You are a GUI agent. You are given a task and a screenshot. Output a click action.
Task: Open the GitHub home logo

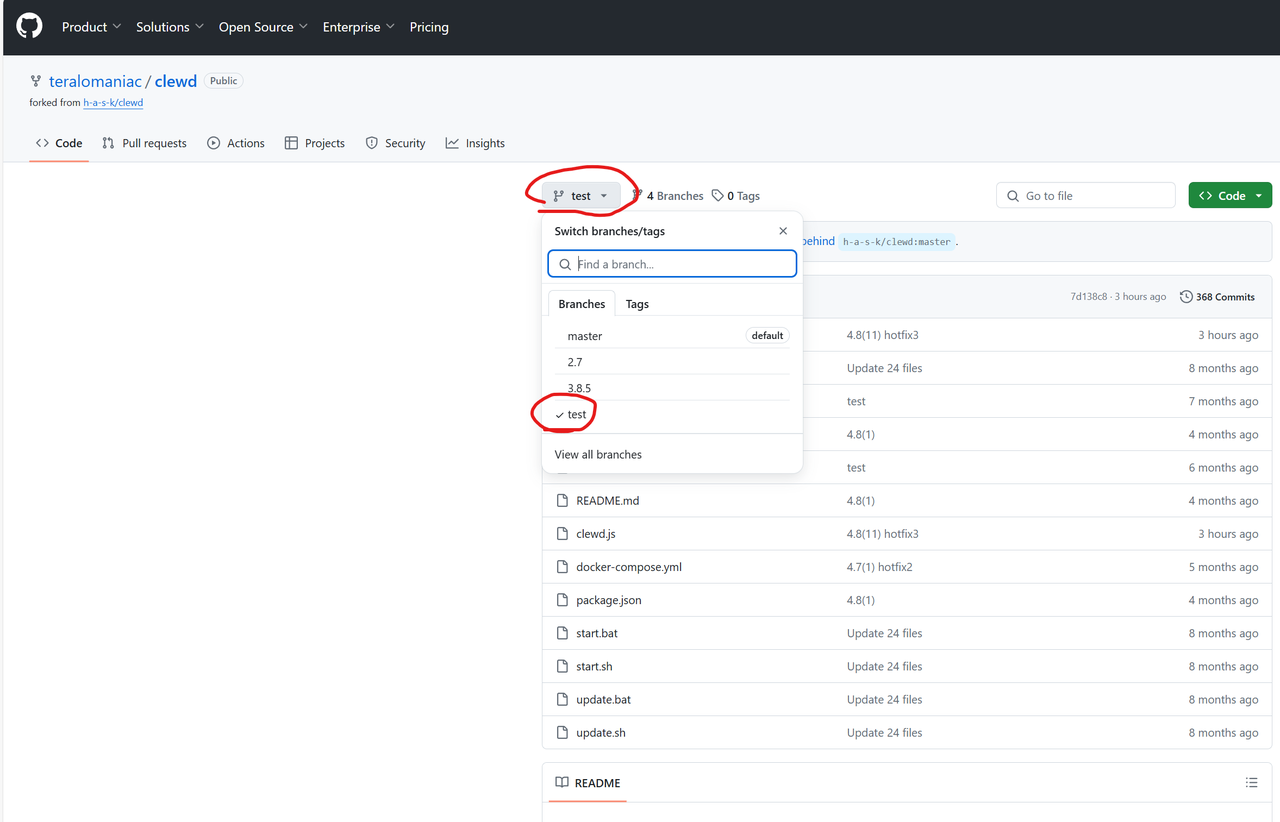(x=30, y=27)
